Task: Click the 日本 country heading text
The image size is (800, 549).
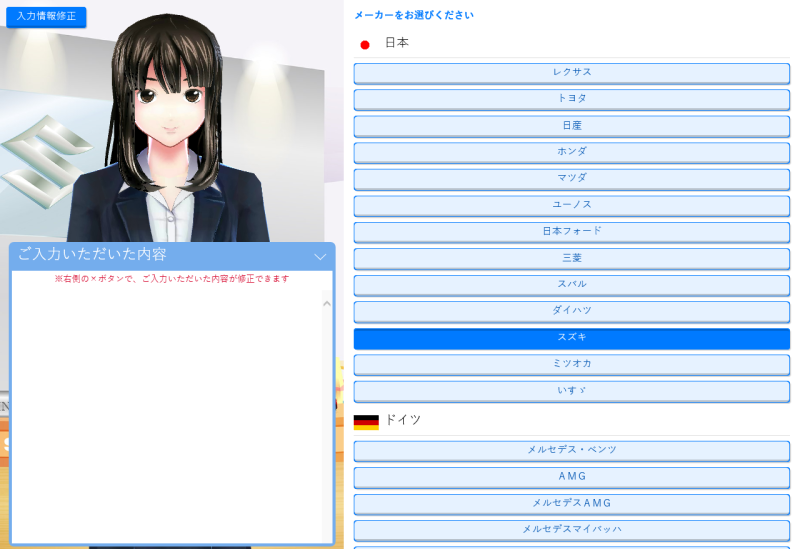Action: click(396, 43)
